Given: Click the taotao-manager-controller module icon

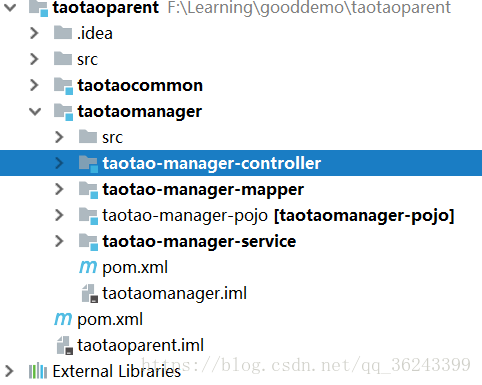Looking at the screenshot, I should pyautogui.click(x=88, y=164).
